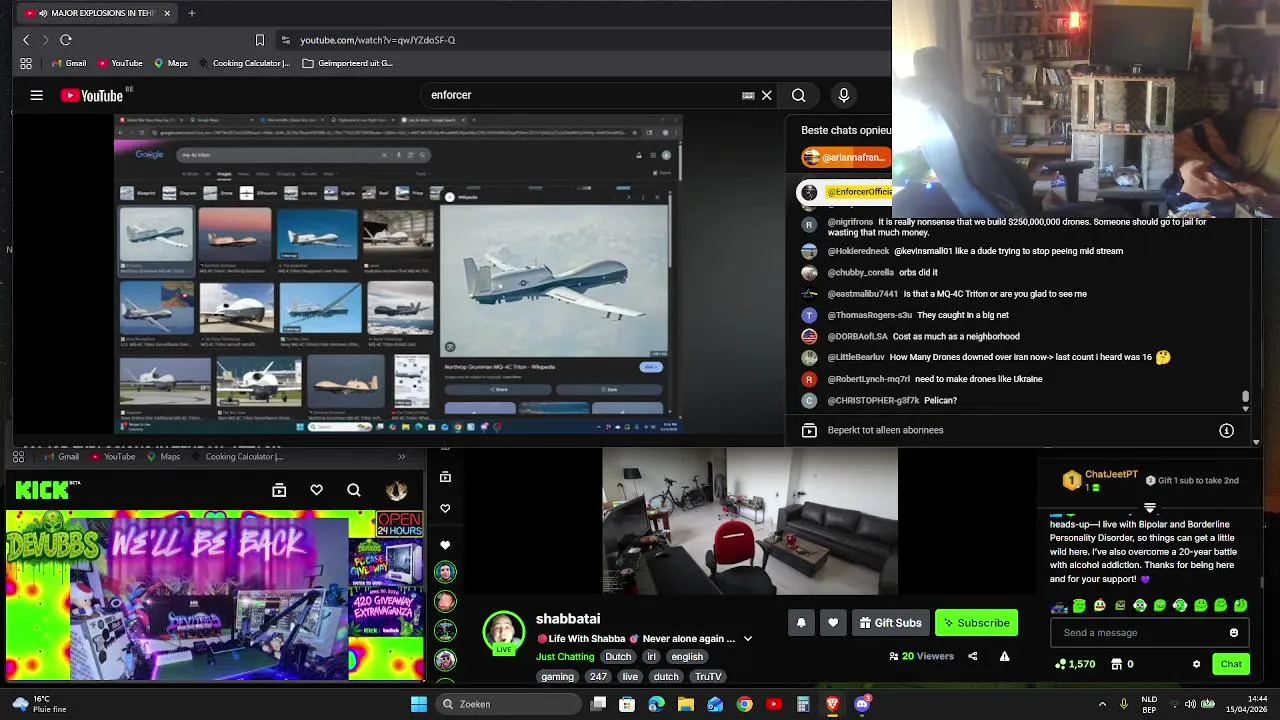Select the 'Dutch' language tag
This screenshot has width=1280, height=720.
(x=618, y=657)
